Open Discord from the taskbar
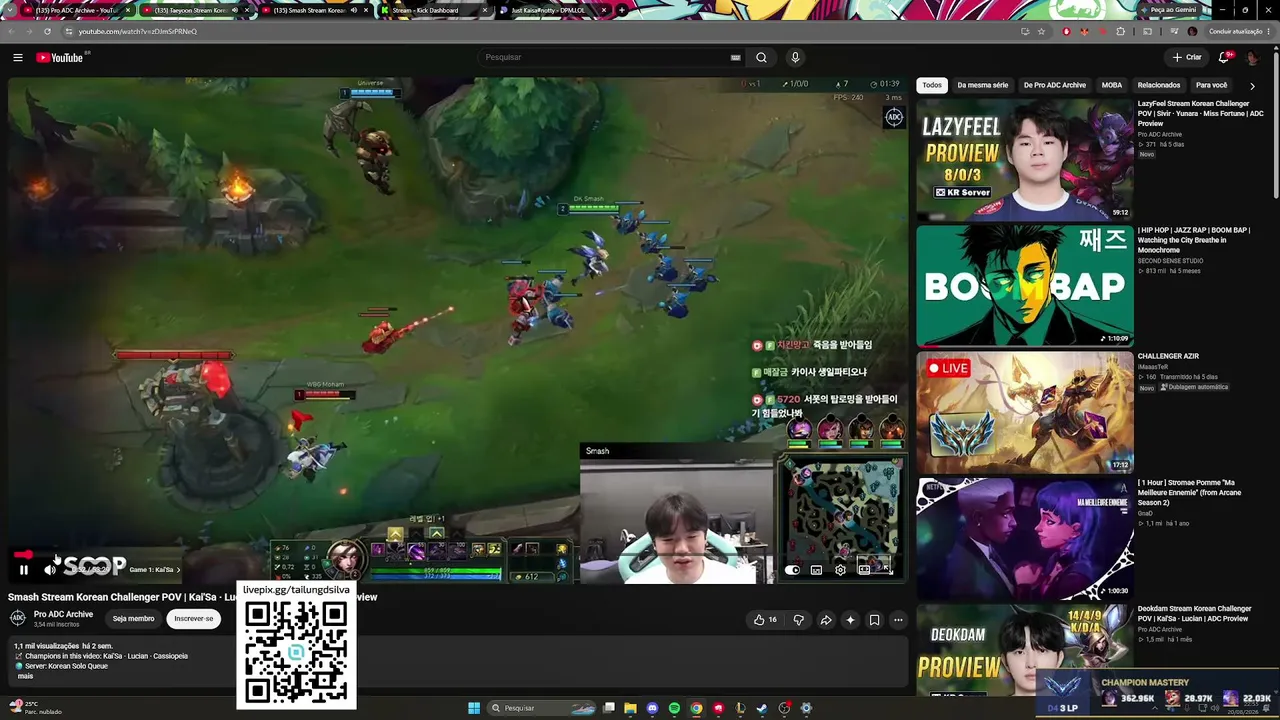Screen dimensions: 1280x720 (x=652, y=708)
